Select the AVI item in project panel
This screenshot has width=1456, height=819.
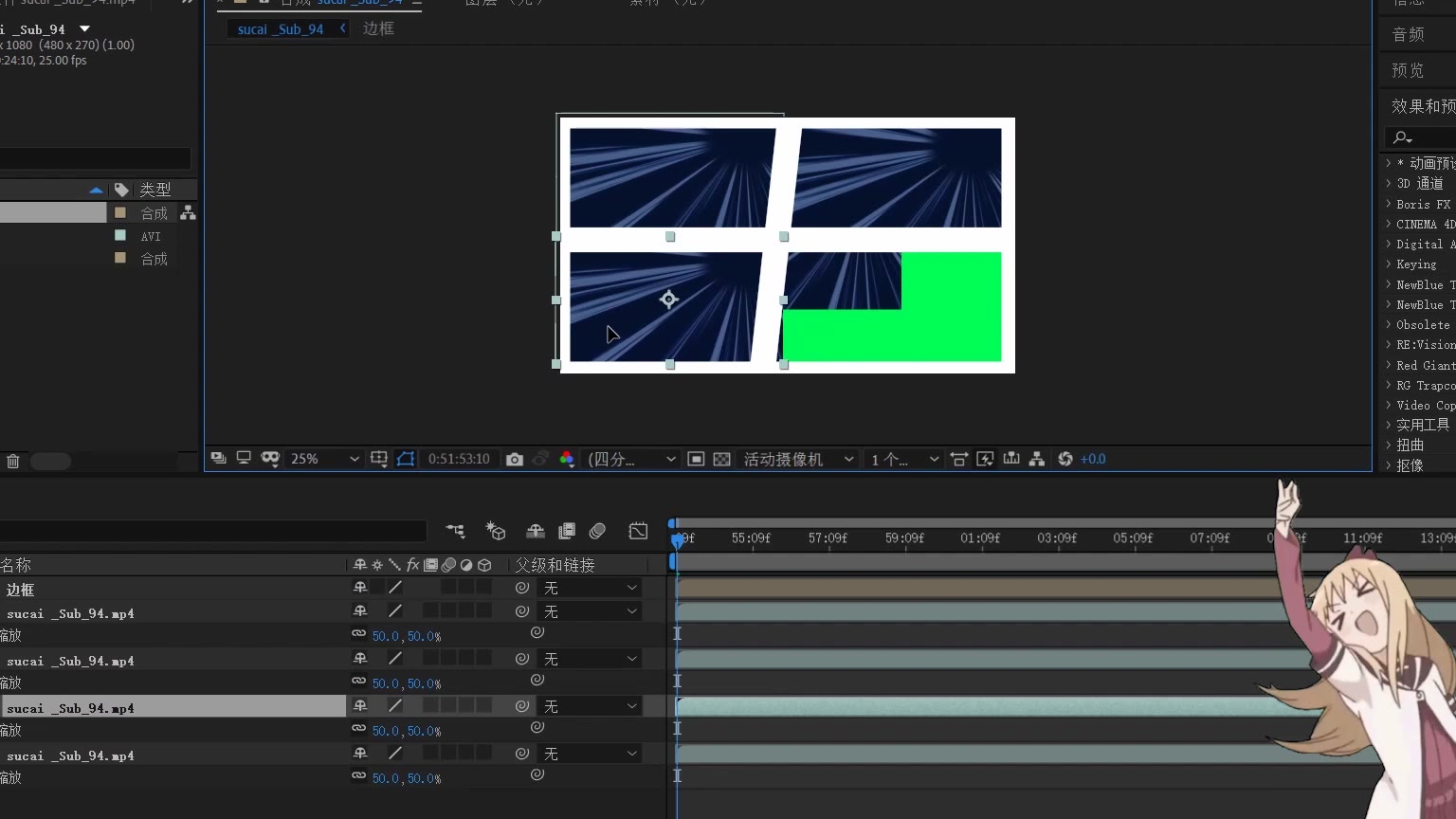coord(151,237)
